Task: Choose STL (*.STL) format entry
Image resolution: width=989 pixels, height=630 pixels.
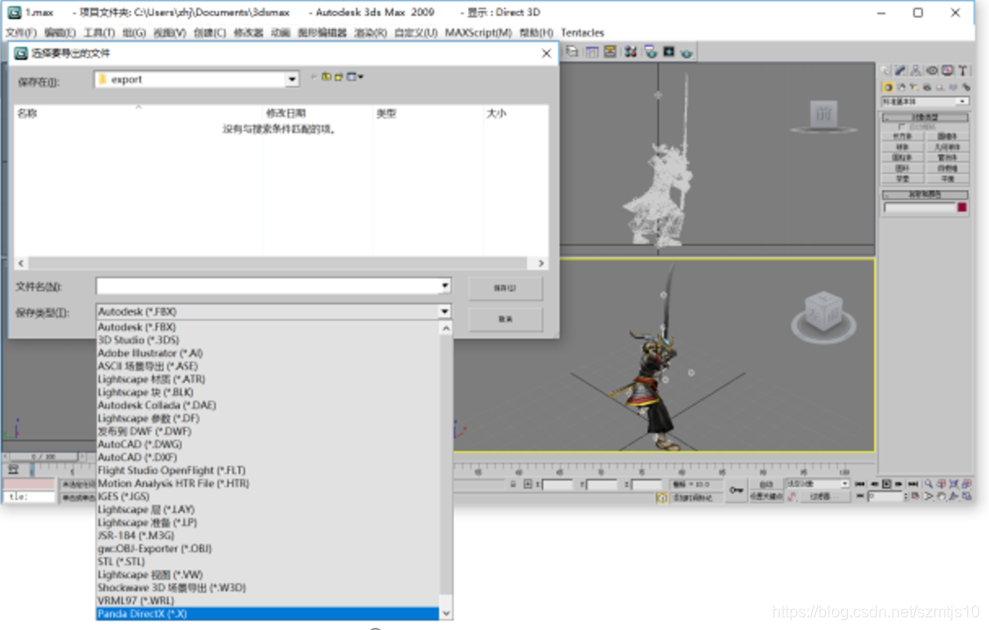Action: 267,561
